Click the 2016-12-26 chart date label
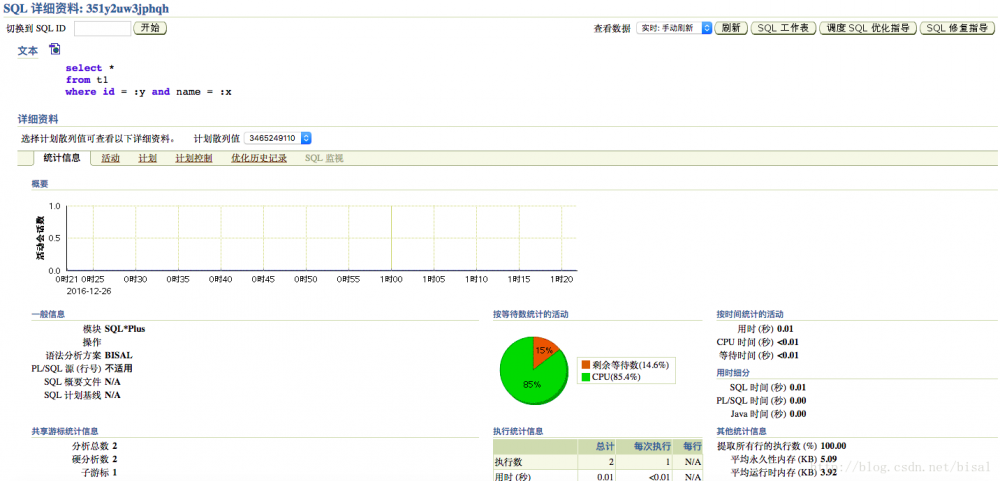Viewport: 1000px width, 481px height. [87, 290]
